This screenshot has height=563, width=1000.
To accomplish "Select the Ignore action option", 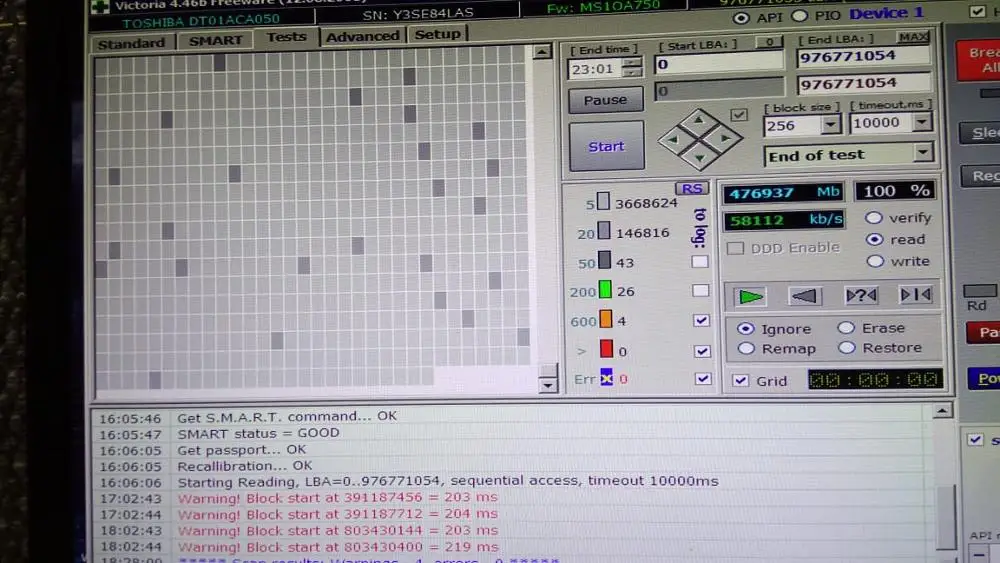I will tap(745, 329).
